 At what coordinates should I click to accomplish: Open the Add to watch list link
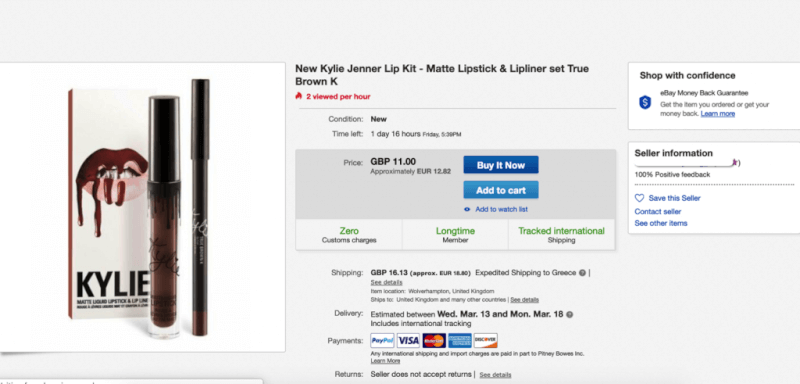502,210
